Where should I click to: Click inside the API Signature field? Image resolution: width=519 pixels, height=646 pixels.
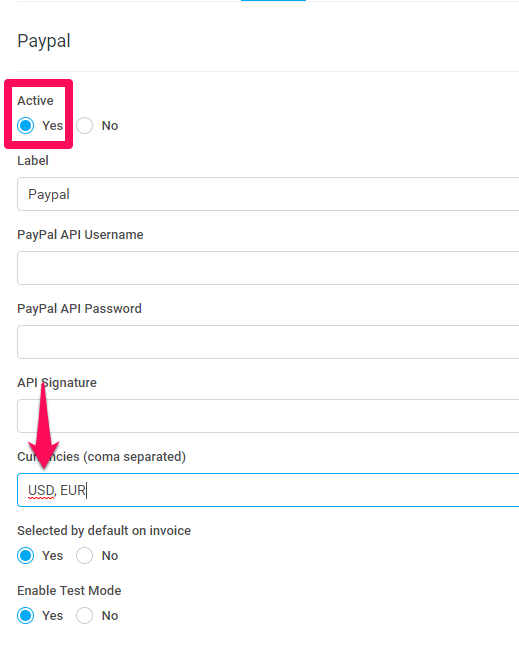[x=268, y=416]
